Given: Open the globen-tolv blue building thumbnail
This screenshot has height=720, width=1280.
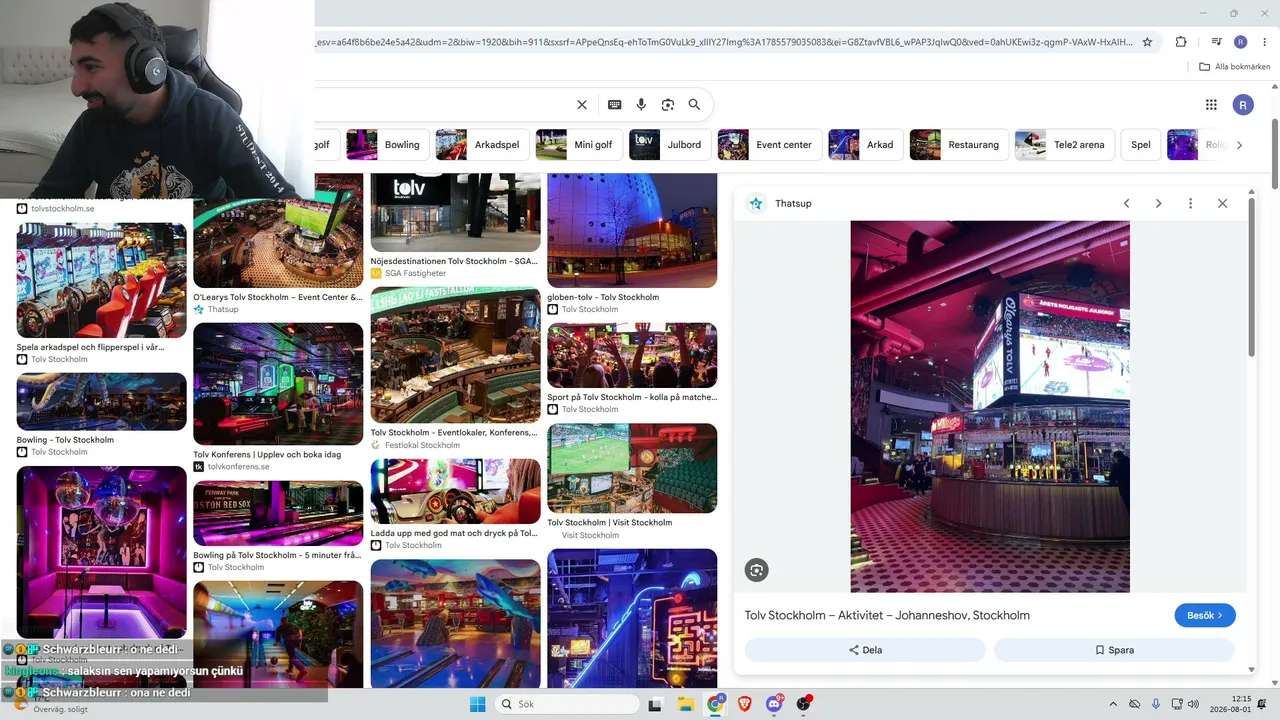Looking at the screenshot, I should pos(632,231).
